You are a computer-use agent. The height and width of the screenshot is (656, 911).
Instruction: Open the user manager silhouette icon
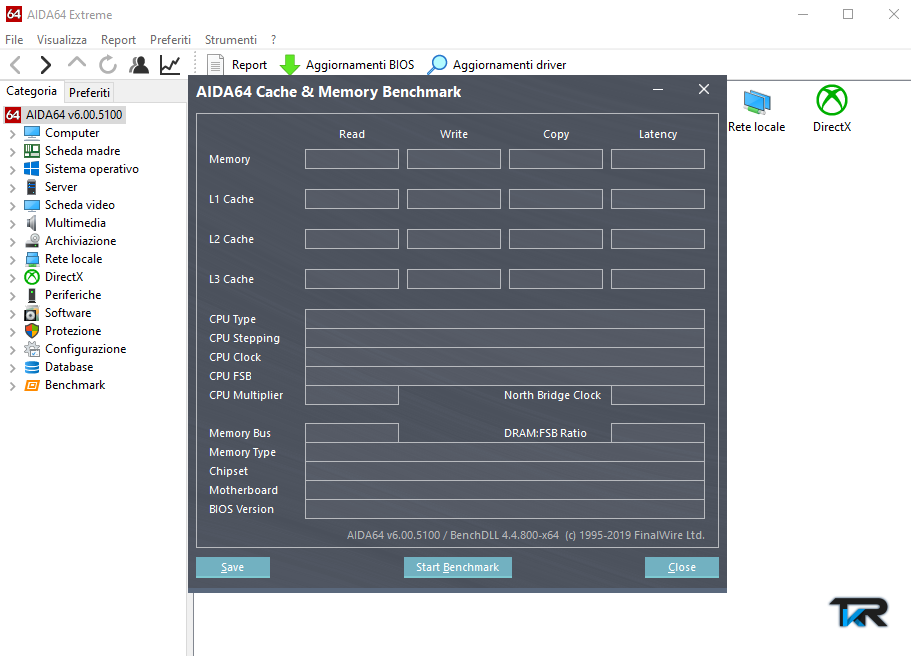pyautogui.click(x=139, y=64)
